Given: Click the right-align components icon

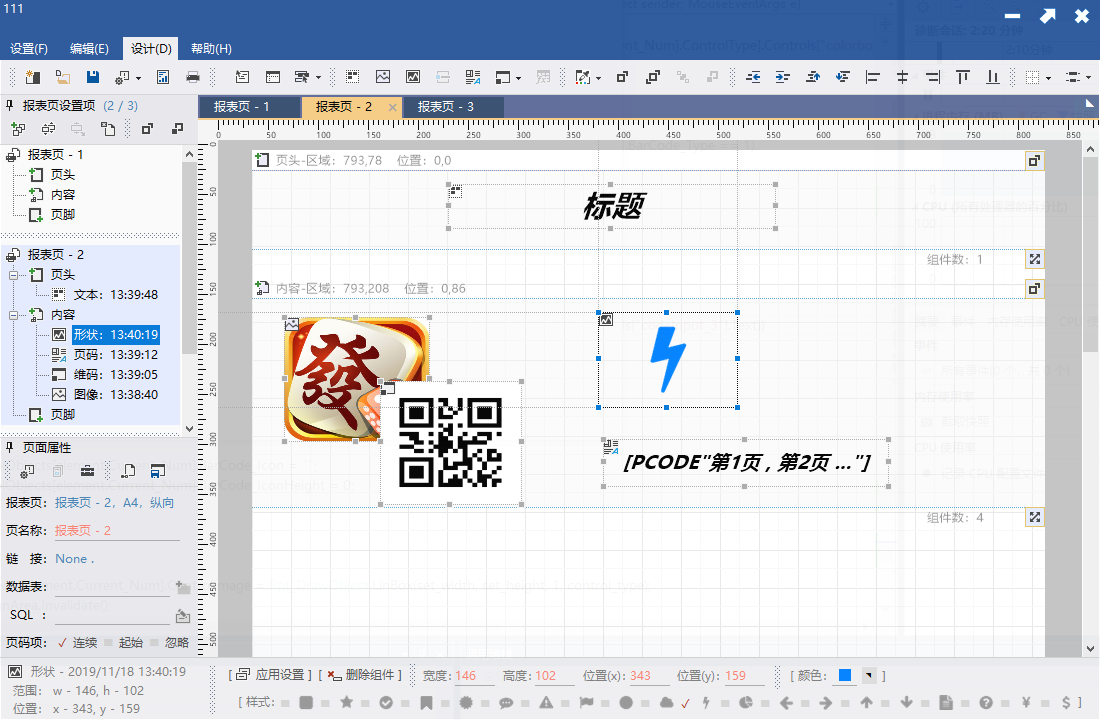Looking at the screenshot, I should point(932,77).
